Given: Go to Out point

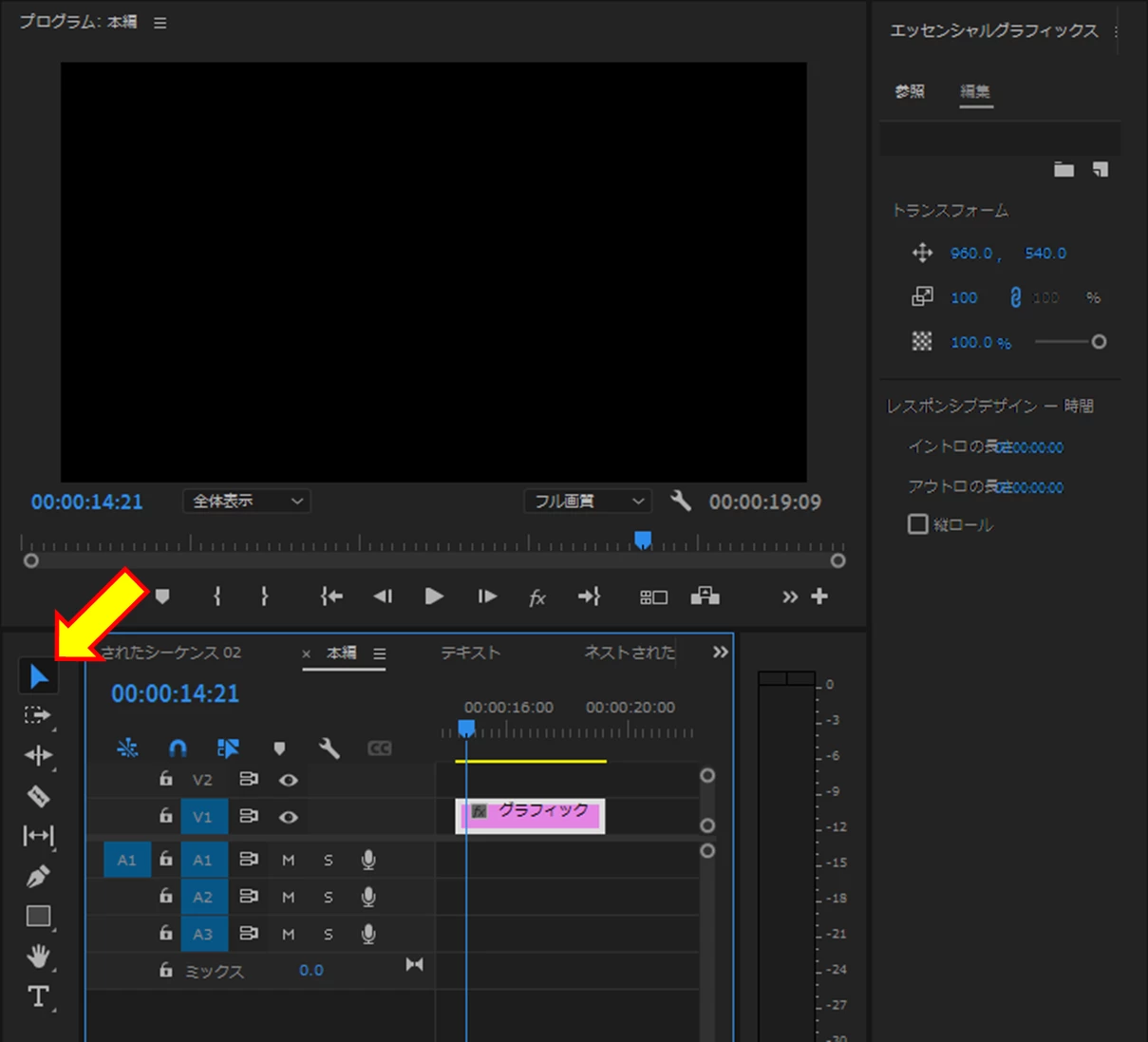Looking at the screenshot, I should (x=589, y=597).
